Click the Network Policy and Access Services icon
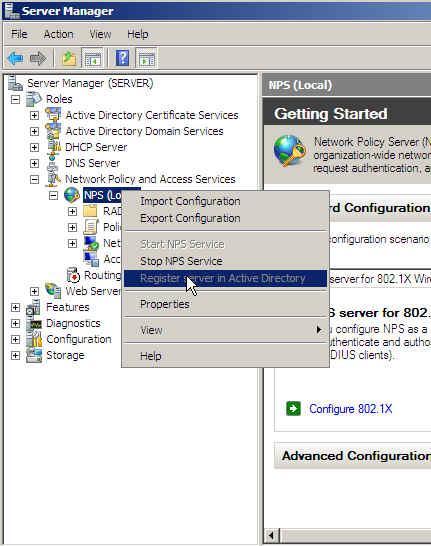 (x=53, y=179)
